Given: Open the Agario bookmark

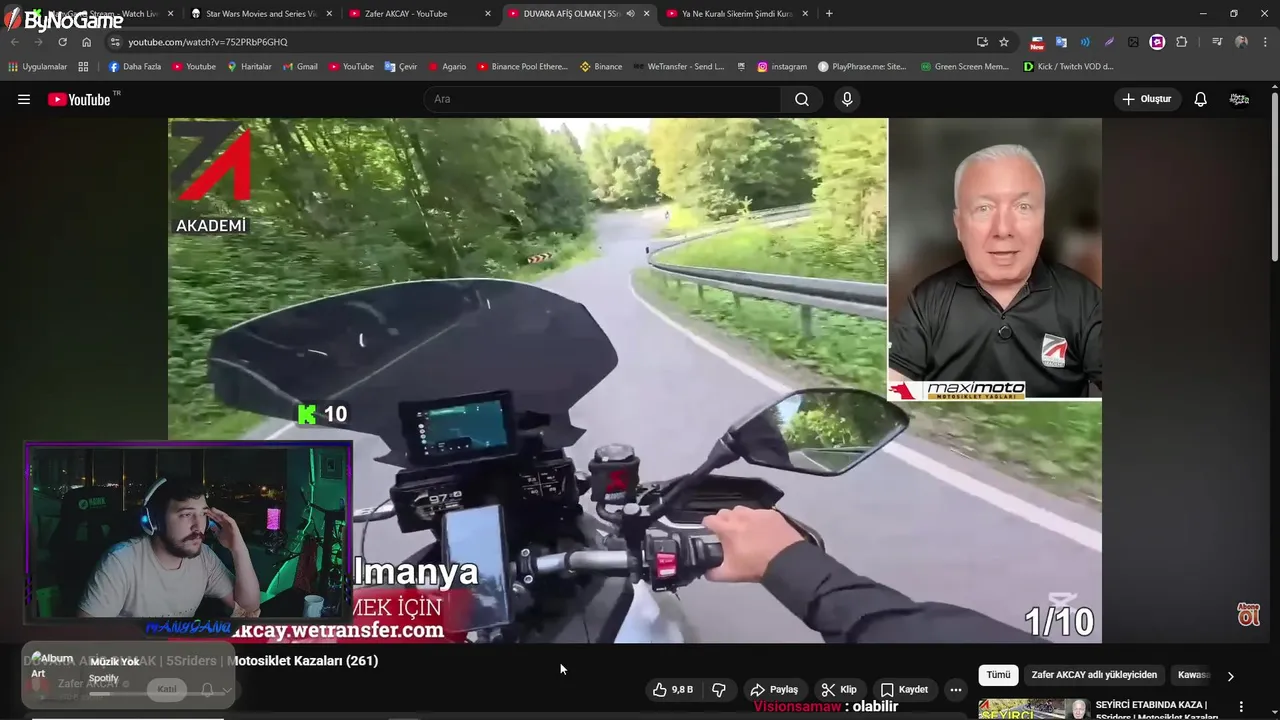Looking at the screenshot, I should (447, 67).
